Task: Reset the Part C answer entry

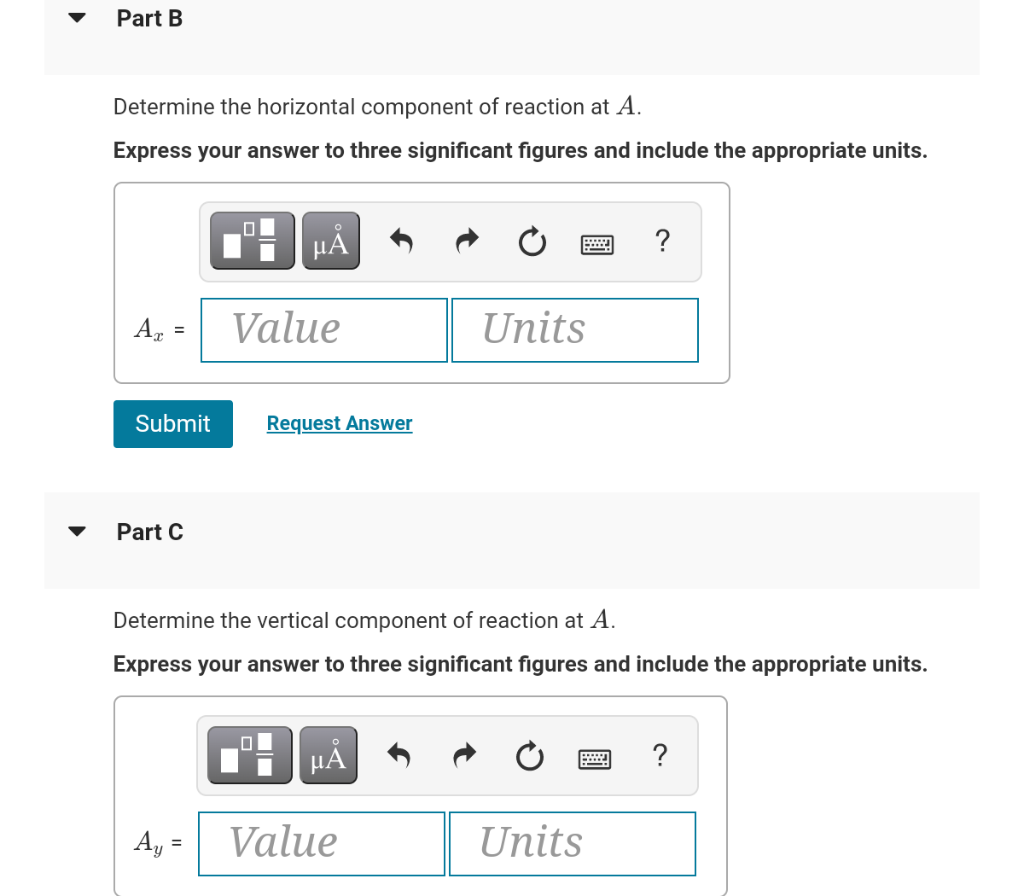Action: 529,755
